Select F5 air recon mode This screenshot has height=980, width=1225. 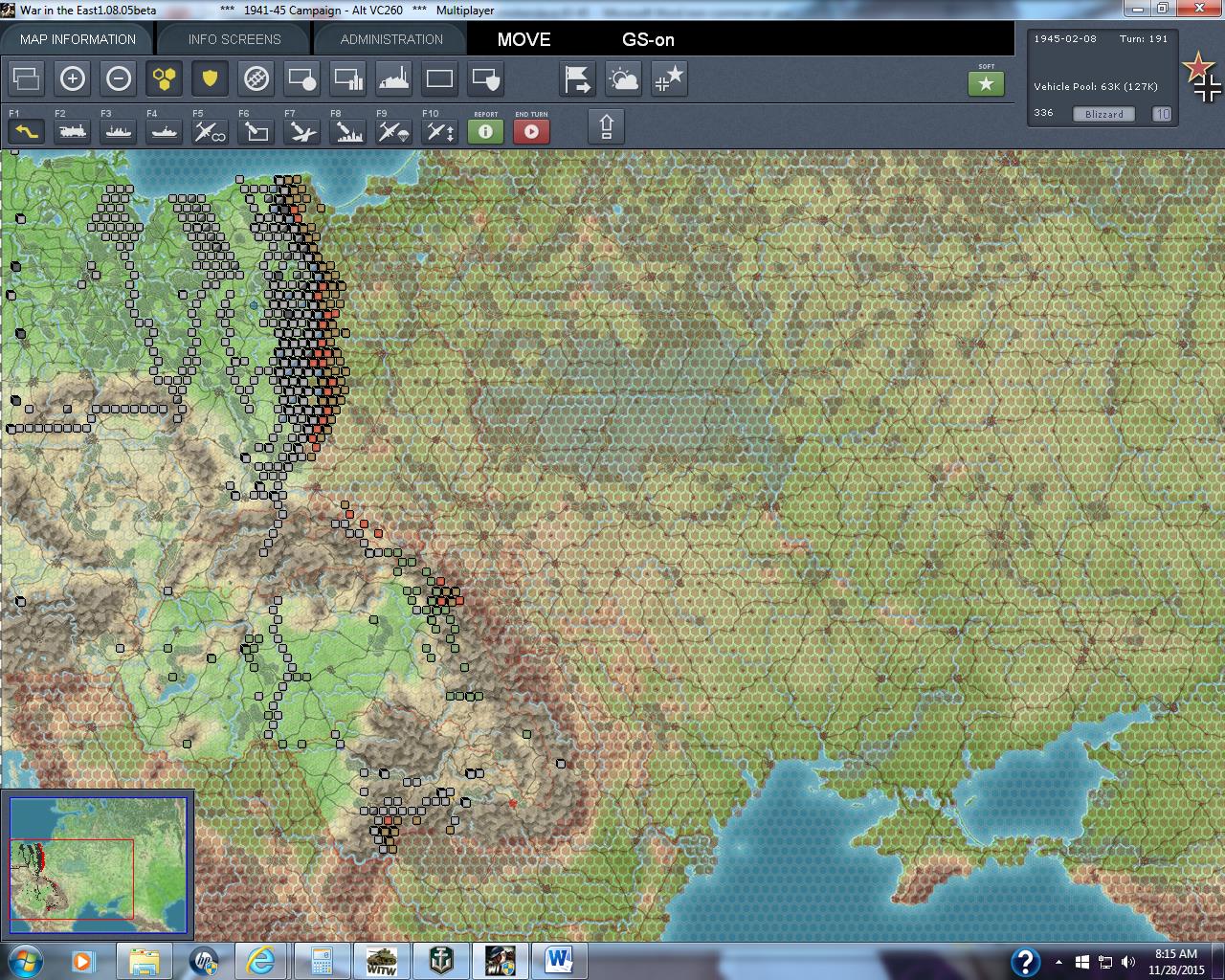pyautogui.click(x=210, y=131)
